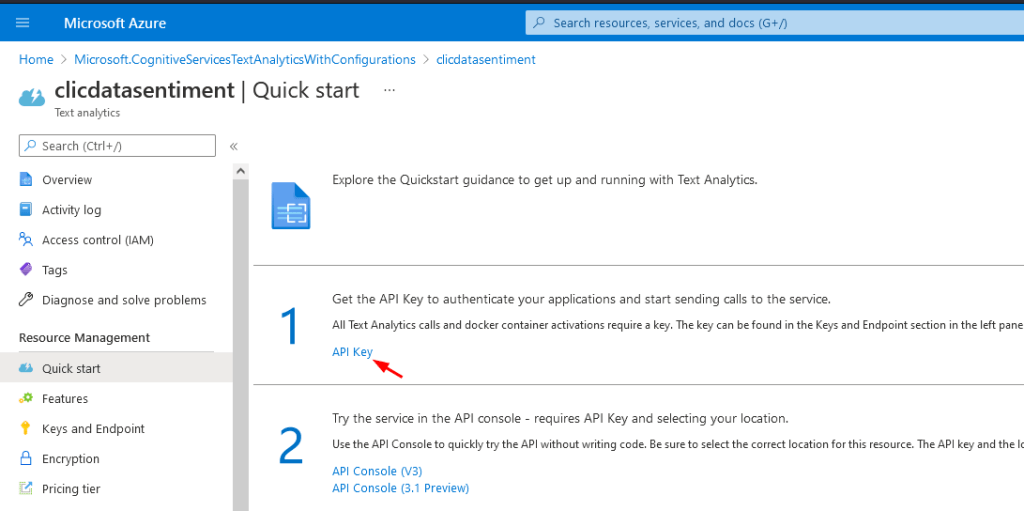Screen dimensions: 1024x511
Task: Open the ellipsis more options menu
Action: (x=390, y=90)
